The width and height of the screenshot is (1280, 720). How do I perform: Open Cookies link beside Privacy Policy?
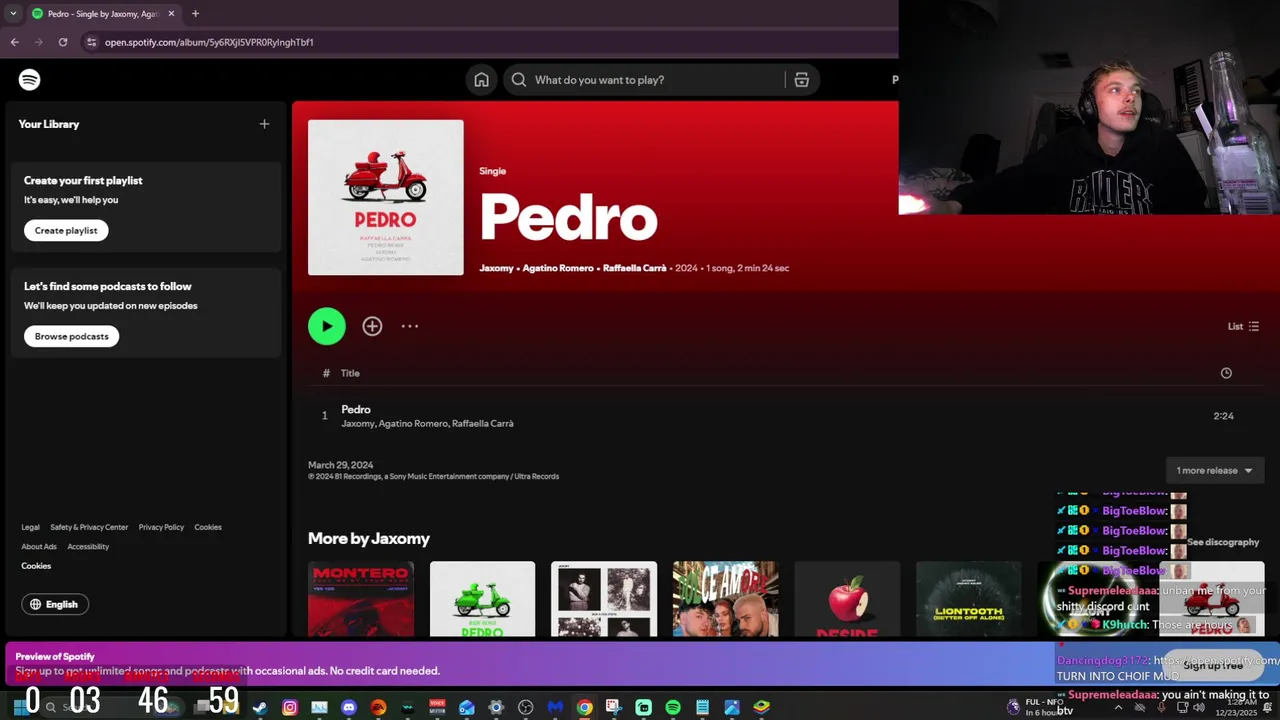point(208,527)
